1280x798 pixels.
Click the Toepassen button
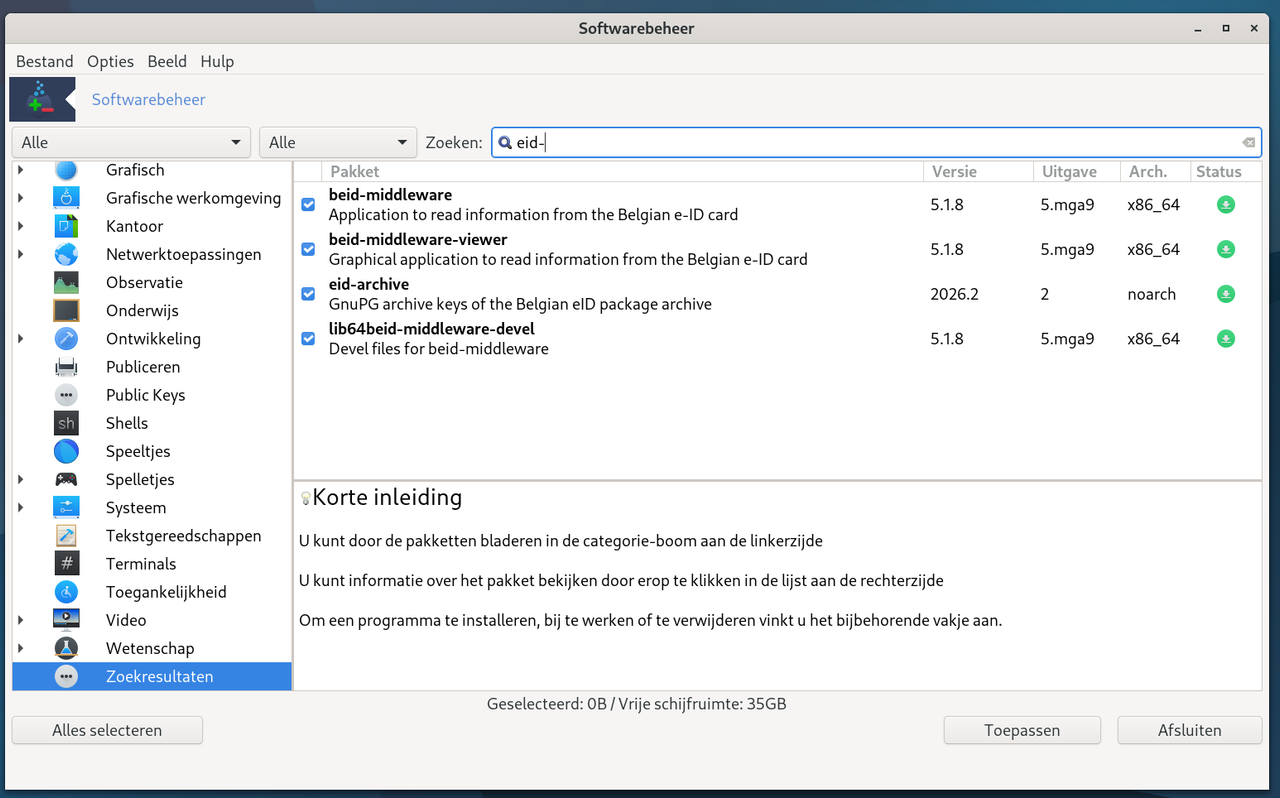[x=1022, y=730]
